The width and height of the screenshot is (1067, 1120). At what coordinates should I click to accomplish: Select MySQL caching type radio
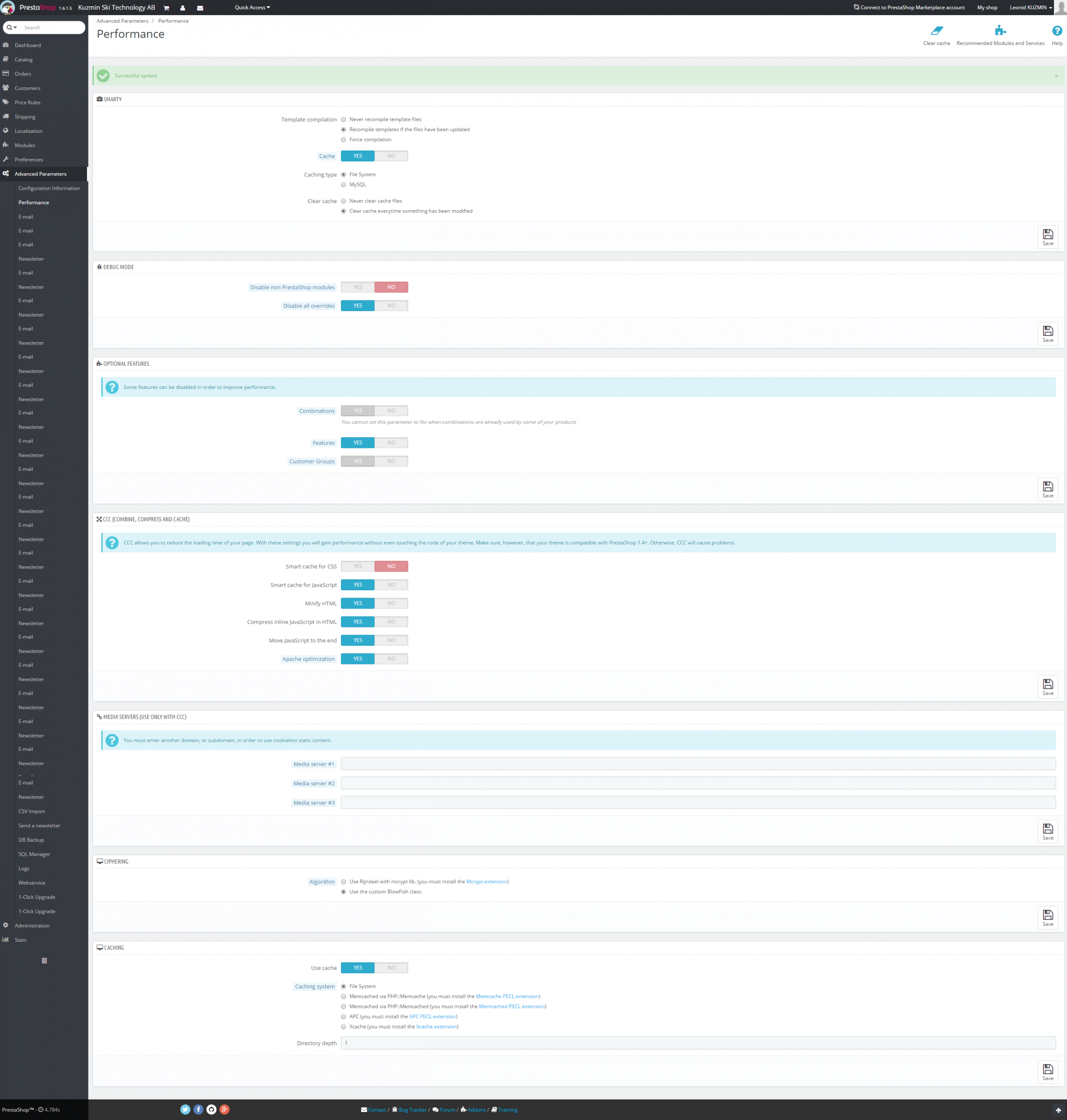344,185
